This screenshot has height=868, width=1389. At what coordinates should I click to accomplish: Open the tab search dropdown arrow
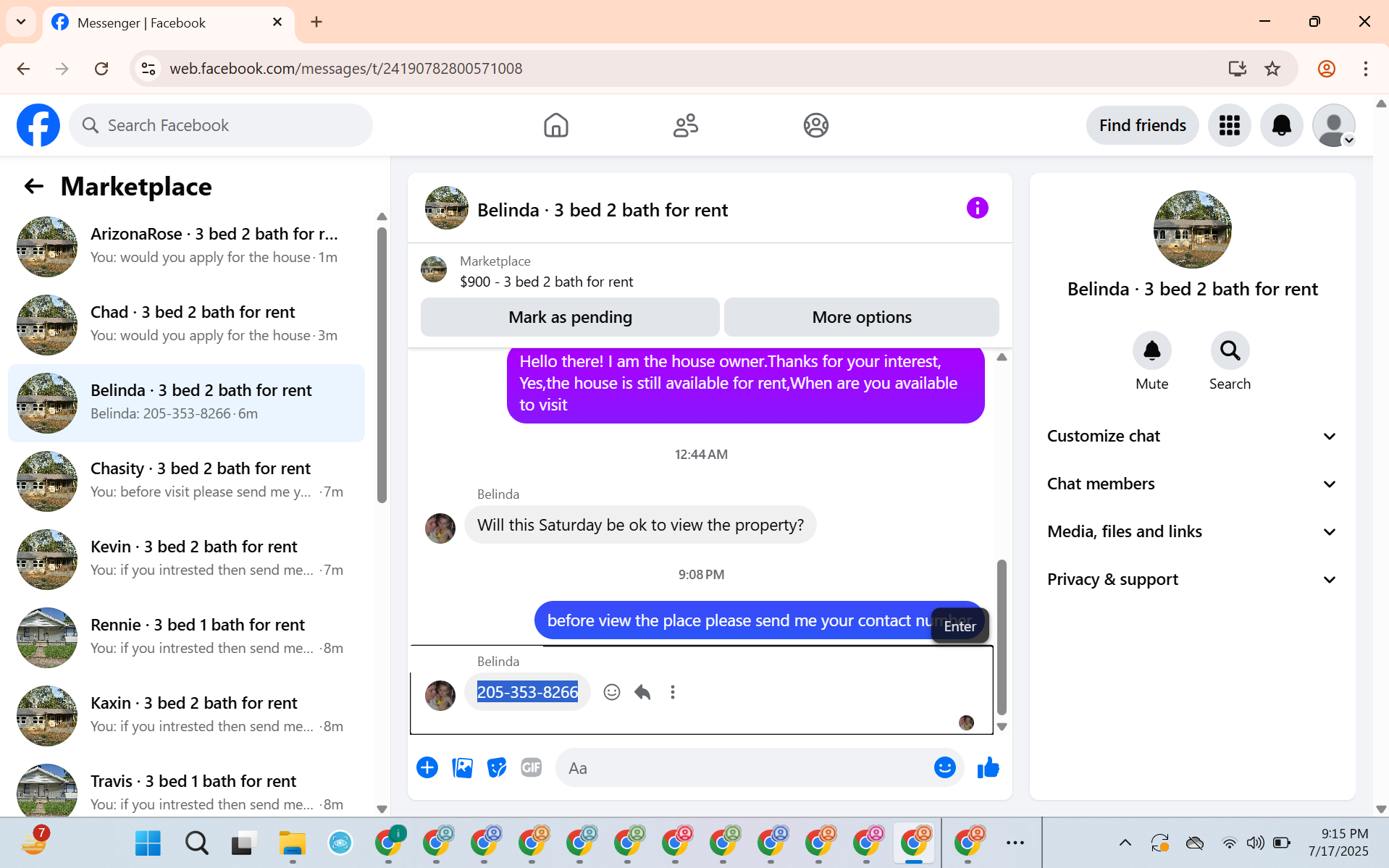click(x=21, y=22)
